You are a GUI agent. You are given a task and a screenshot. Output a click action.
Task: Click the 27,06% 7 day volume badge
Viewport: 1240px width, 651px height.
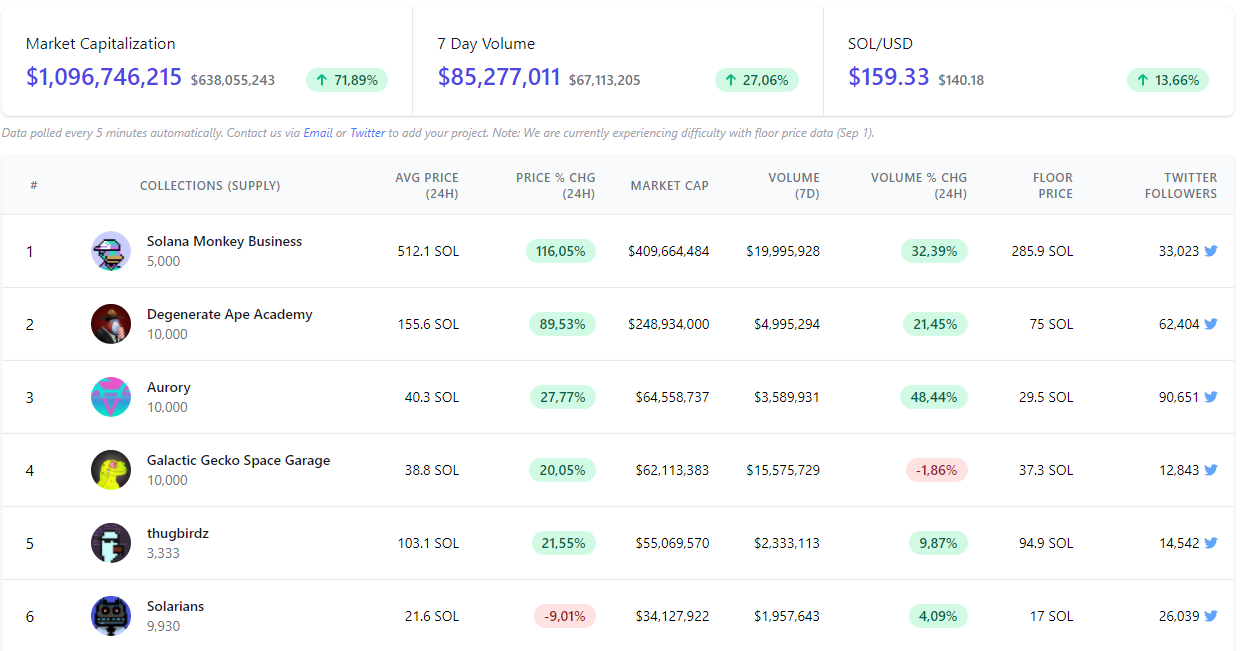pos(757,80)
